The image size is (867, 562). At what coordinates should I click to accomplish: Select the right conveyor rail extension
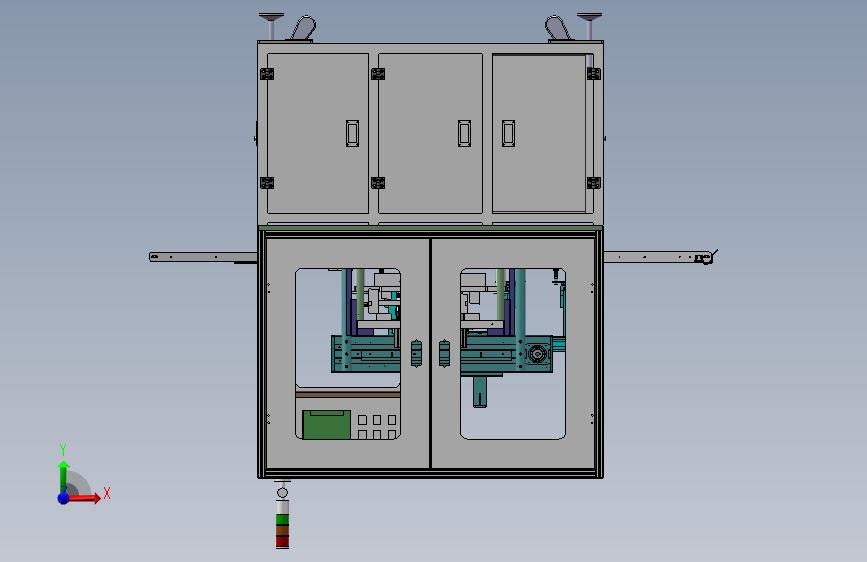pyautogui.click(x=658, y=257)
